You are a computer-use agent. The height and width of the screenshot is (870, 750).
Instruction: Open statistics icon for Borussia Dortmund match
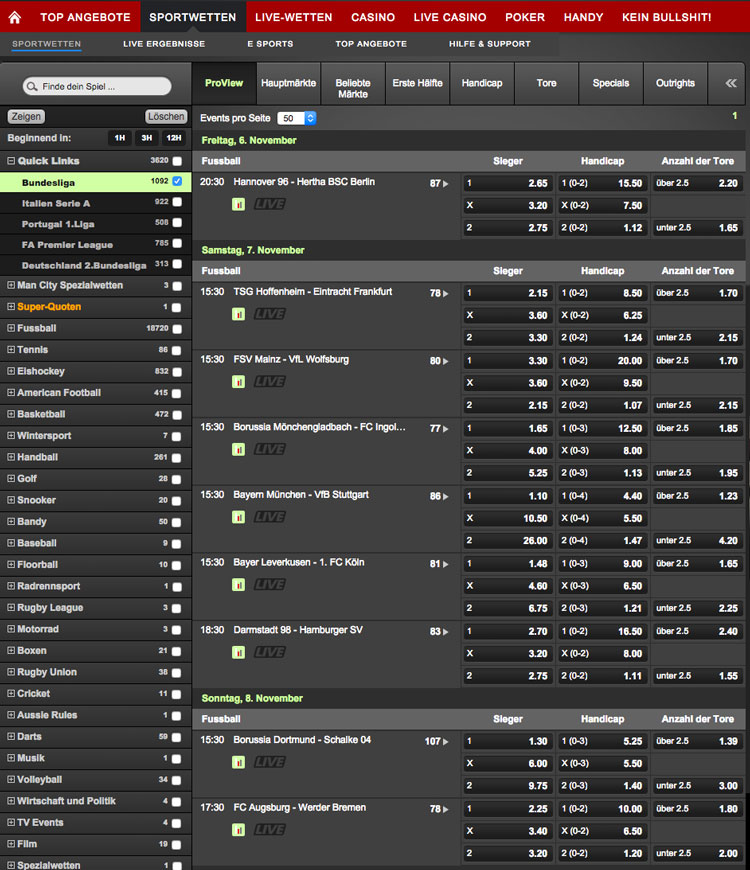pyautogui.click(x=239, y=763)
